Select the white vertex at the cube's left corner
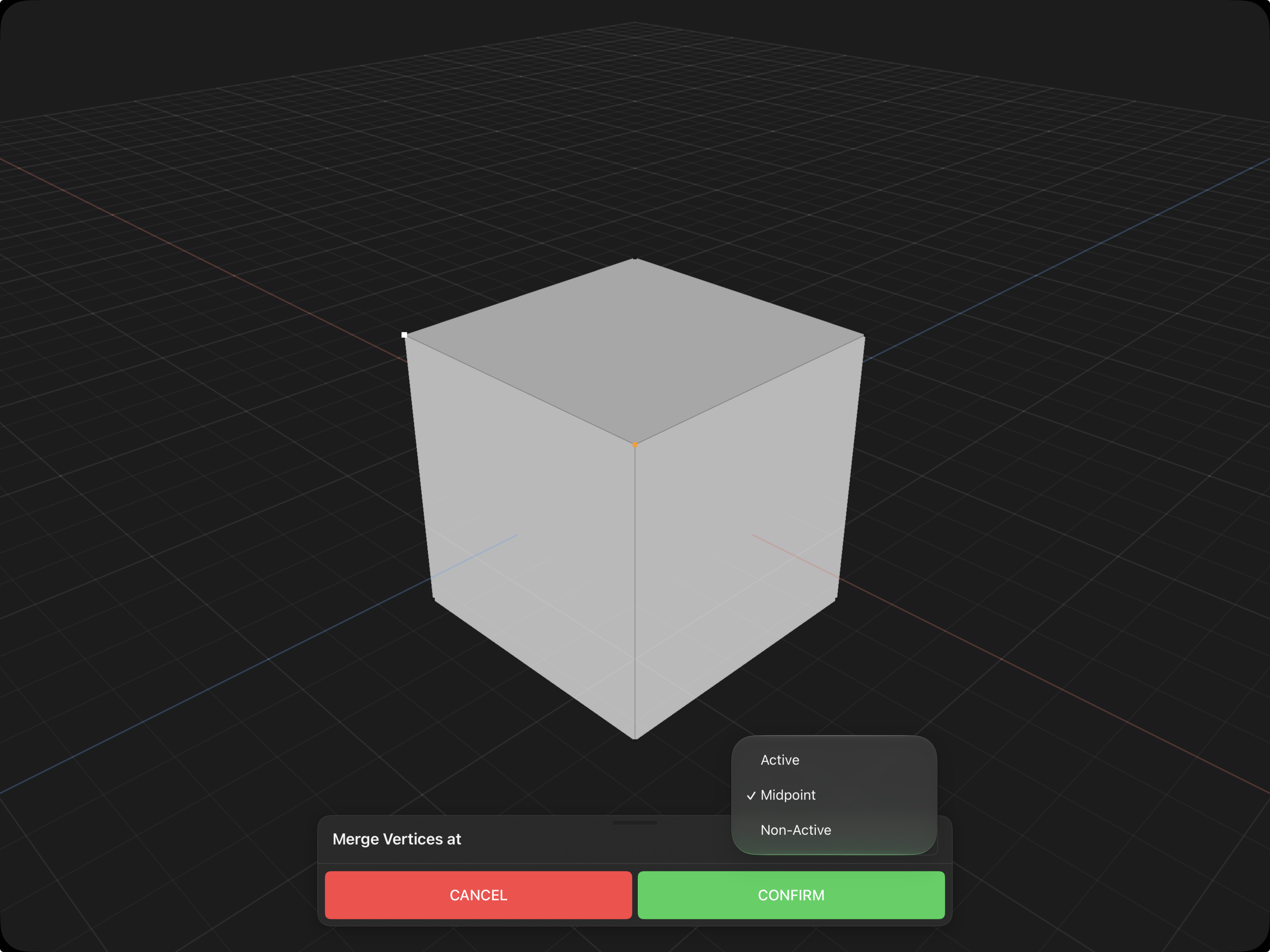This screenshot has height=952, width=1270. pos(404,334)
